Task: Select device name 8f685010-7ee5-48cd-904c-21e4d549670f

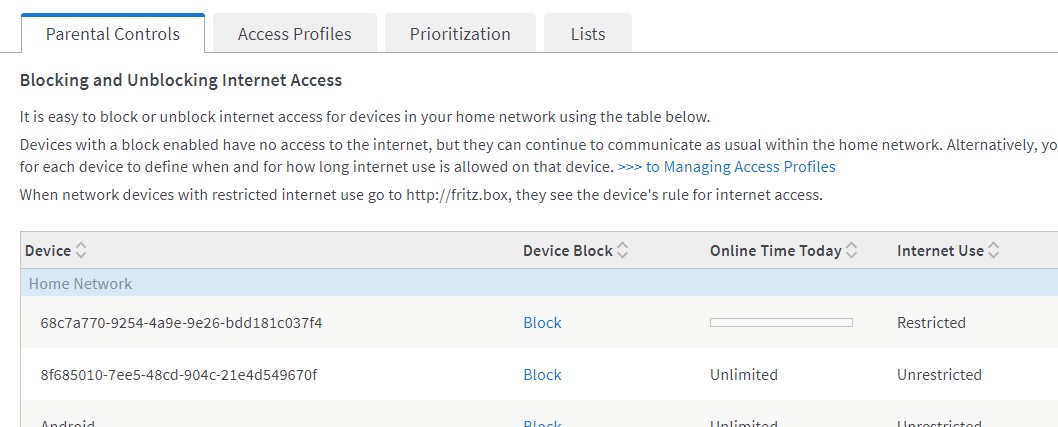Action: 179,375
